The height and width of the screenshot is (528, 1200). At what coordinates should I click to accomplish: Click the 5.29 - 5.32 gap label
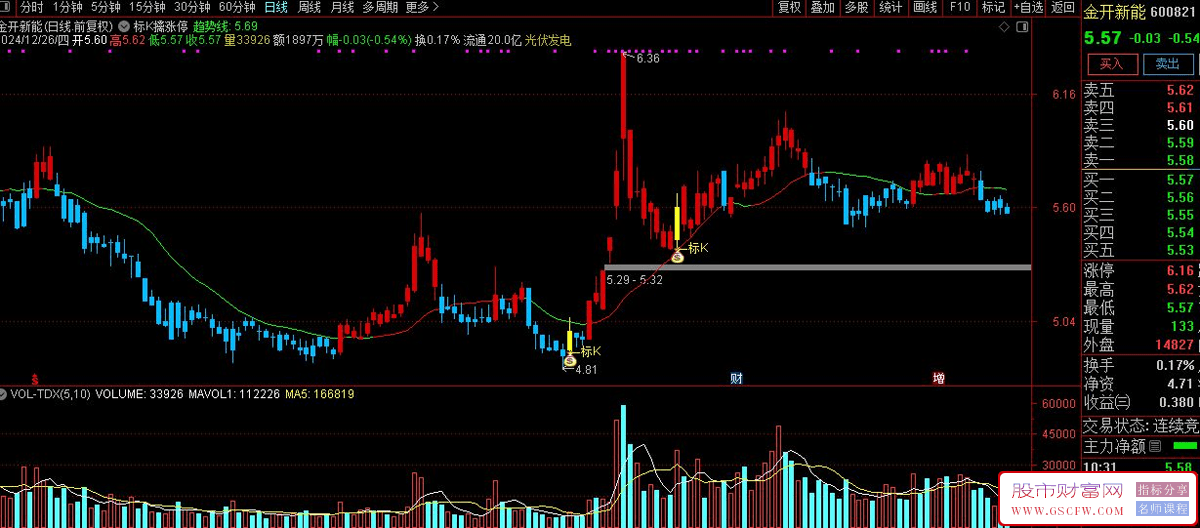(634, 279)
